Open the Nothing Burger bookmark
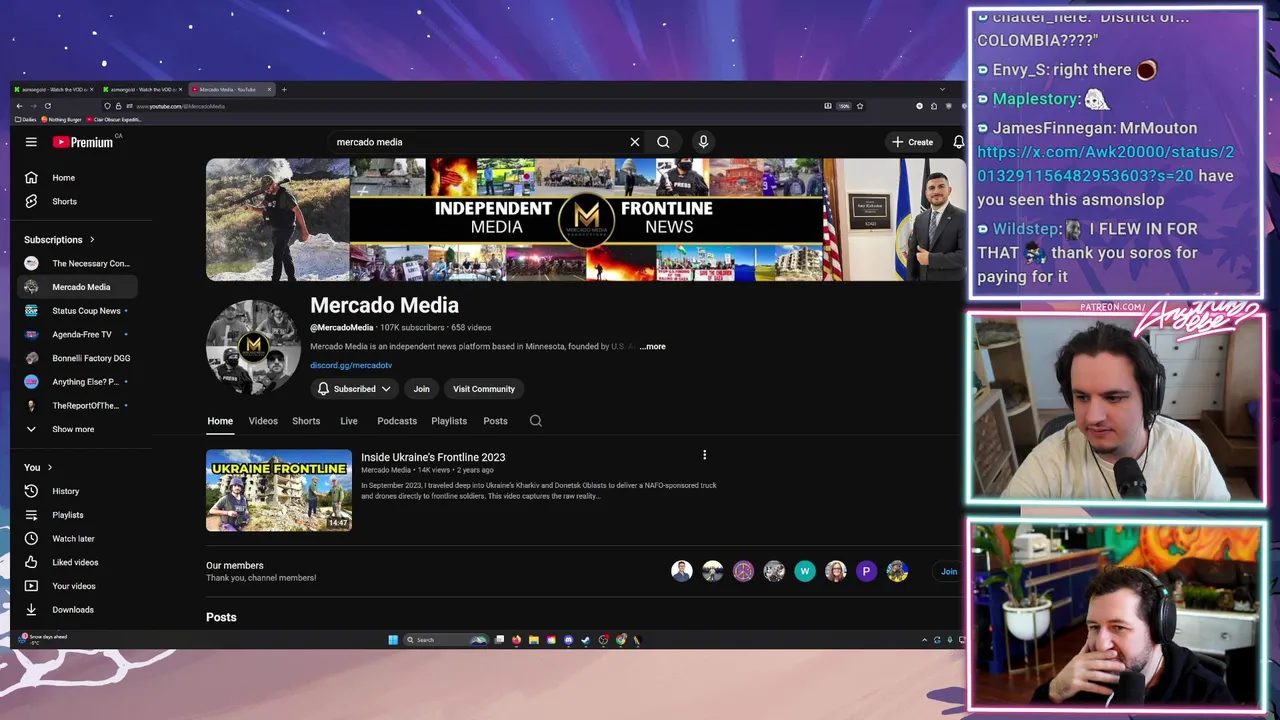The height and width of the screenshot is (720, 1280). (63, 120)
